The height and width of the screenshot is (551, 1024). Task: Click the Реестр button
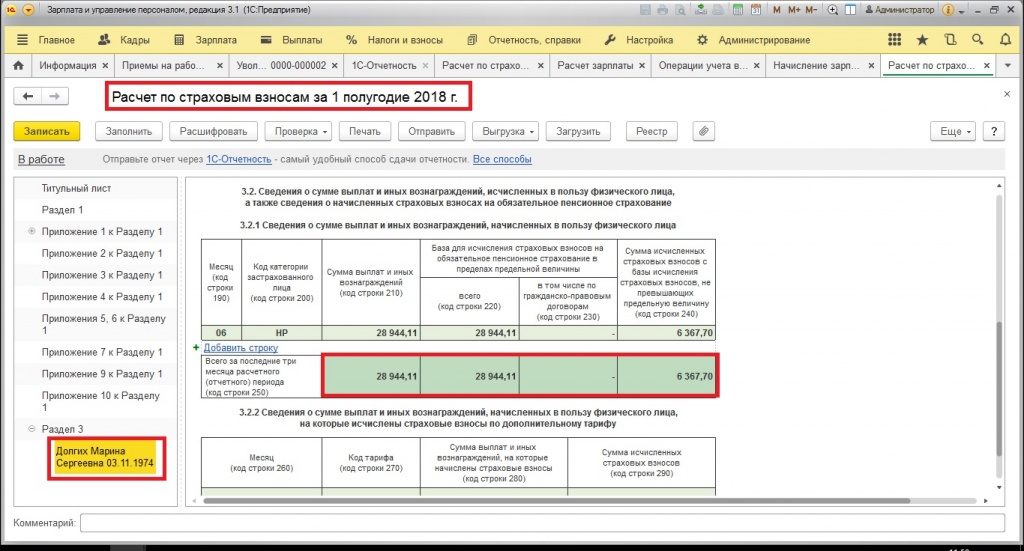click(x=652, y=131)
